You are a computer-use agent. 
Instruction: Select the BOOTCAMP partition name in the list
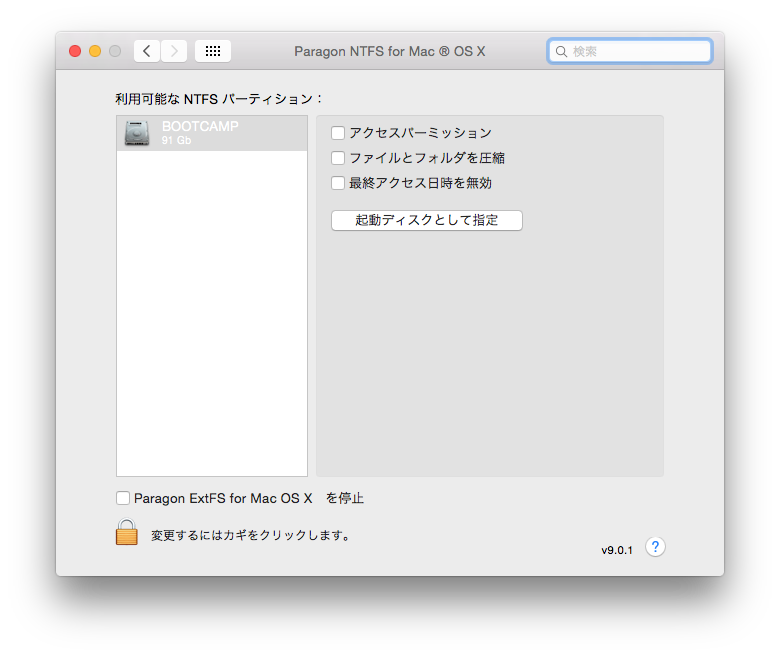pos(200,126)
